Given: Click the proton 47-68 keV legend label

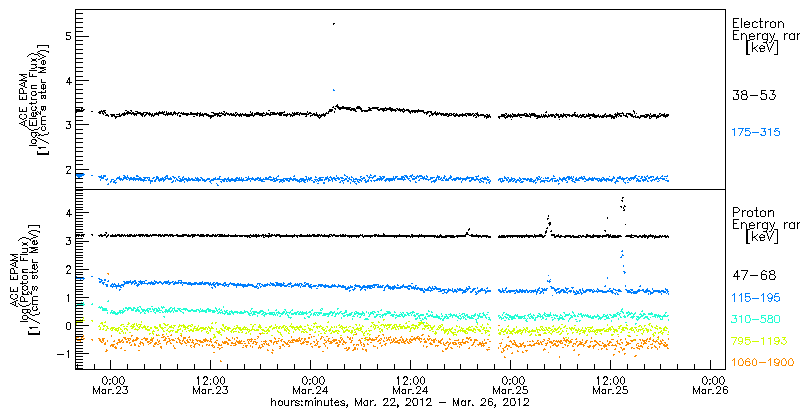Looking at the screenshot, I should 754,275.
